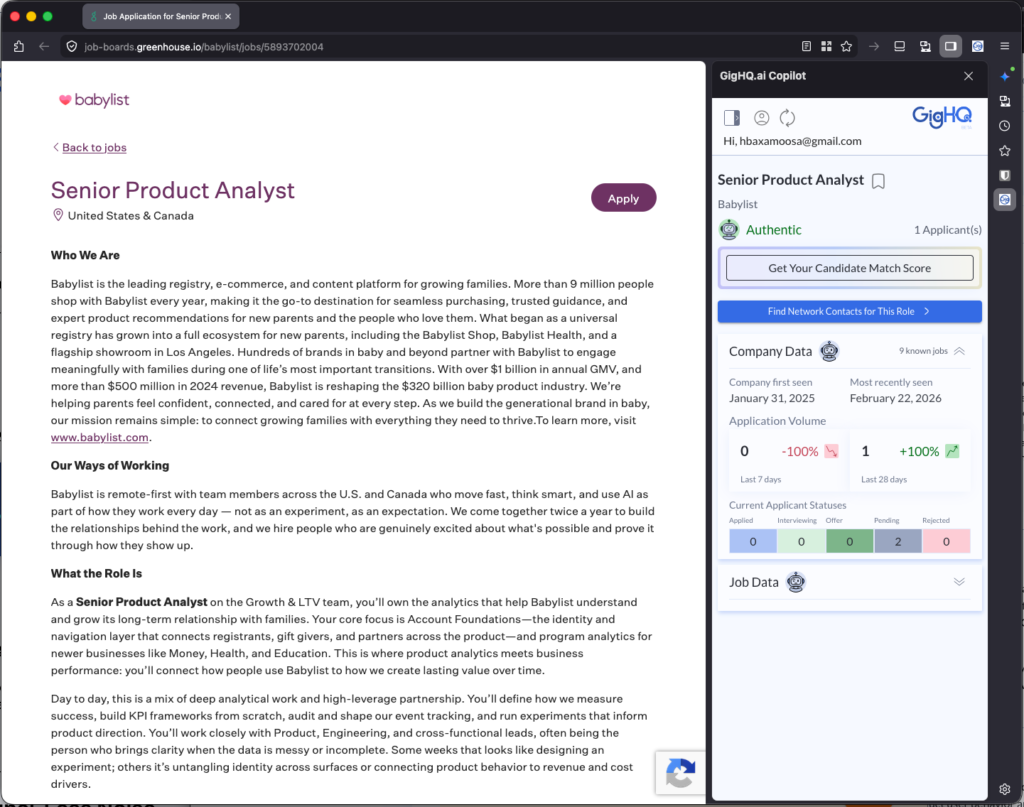Open sidebar AI sparkle icon

pos(1005,76)
